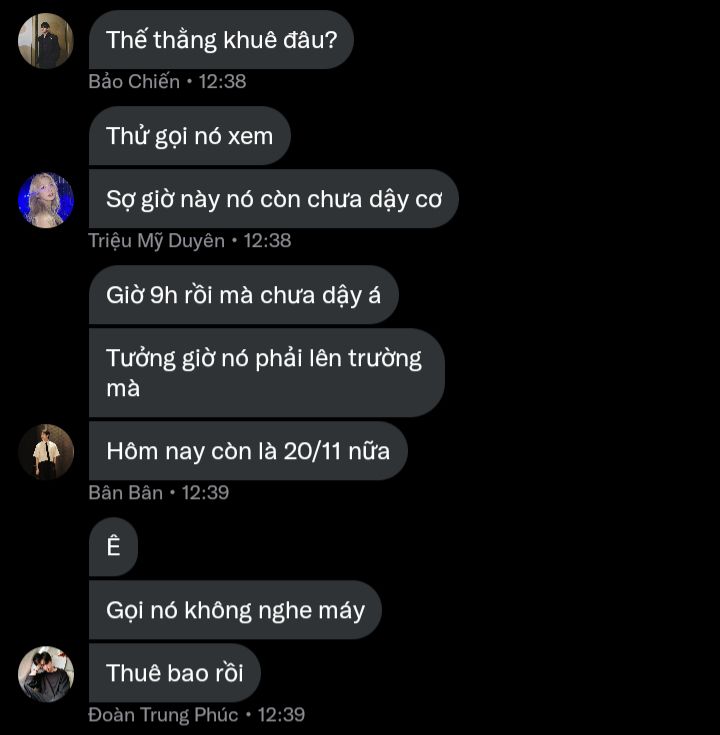Click the 12:39 timestamp beside Bân Bân
Viewport: 720px width, 735px height.
205,493
